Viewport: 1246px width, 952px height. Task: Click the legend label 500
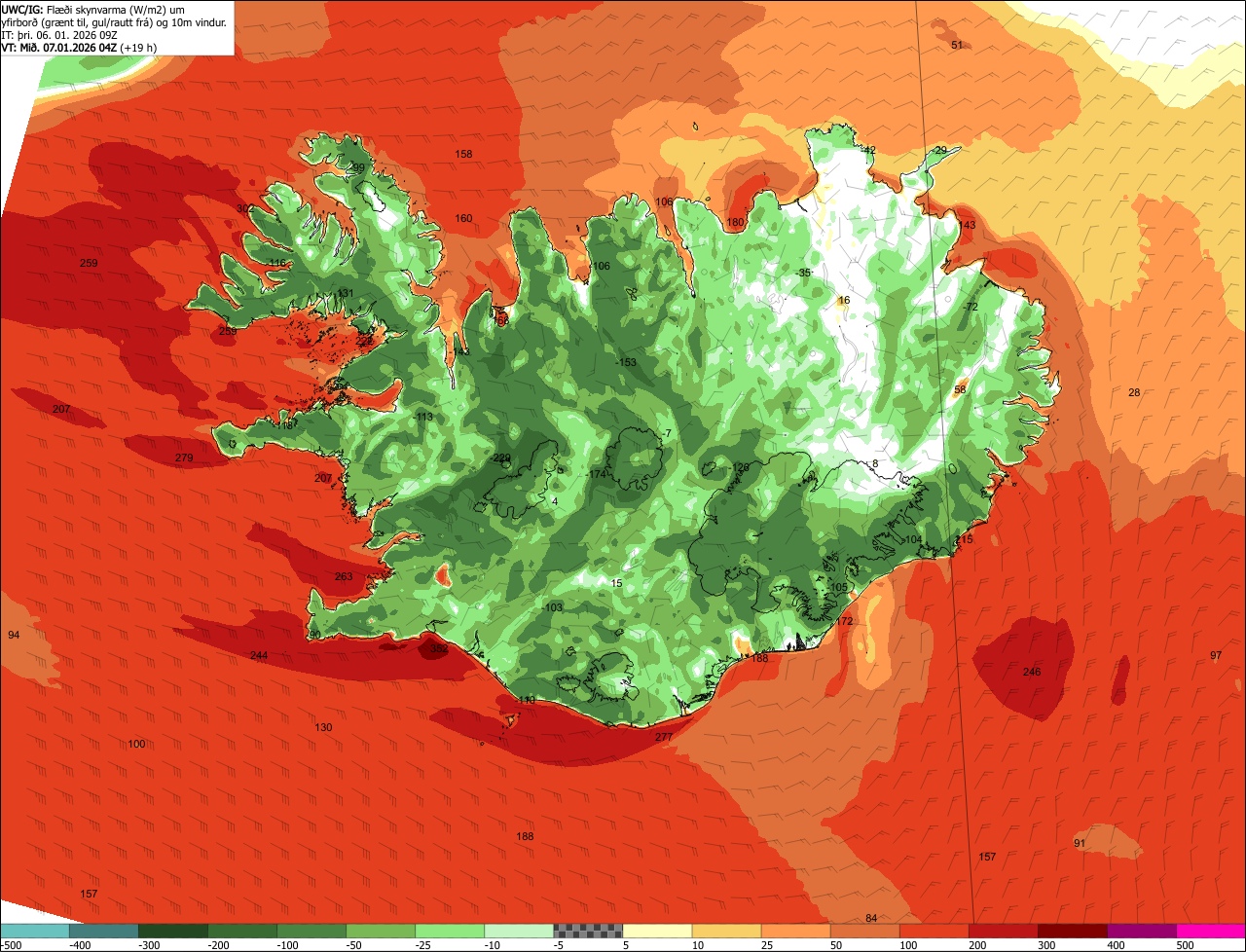1185,945
